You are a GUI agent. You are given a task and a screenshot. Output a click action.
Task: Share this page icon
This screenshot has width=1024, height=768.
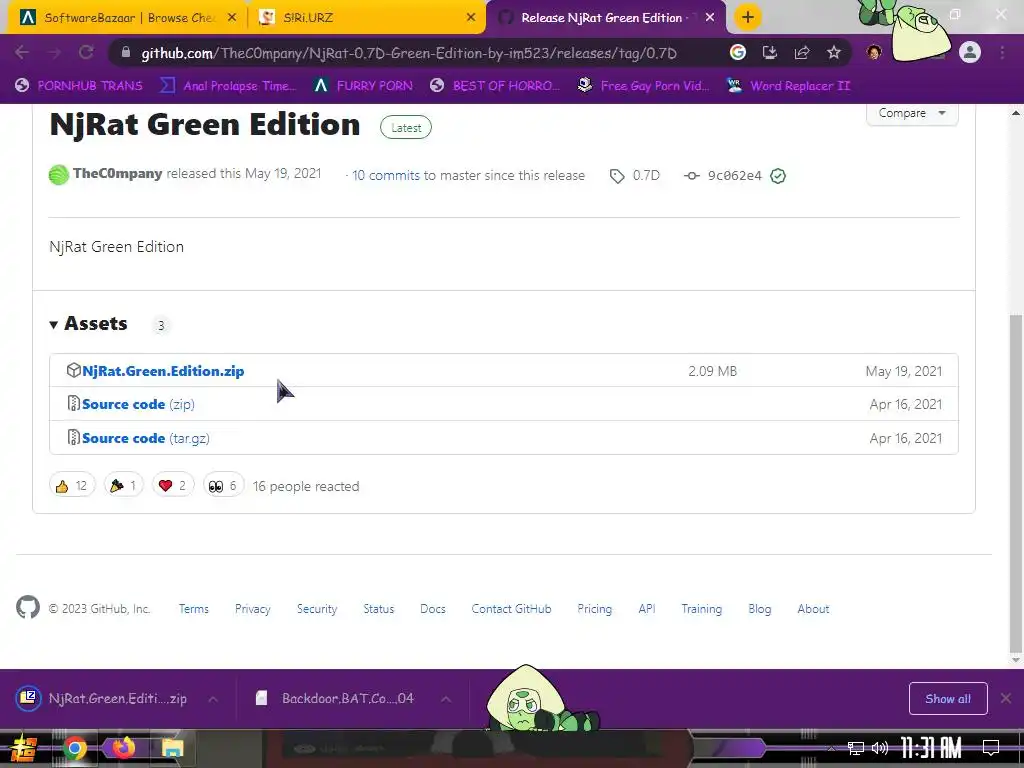802,53
